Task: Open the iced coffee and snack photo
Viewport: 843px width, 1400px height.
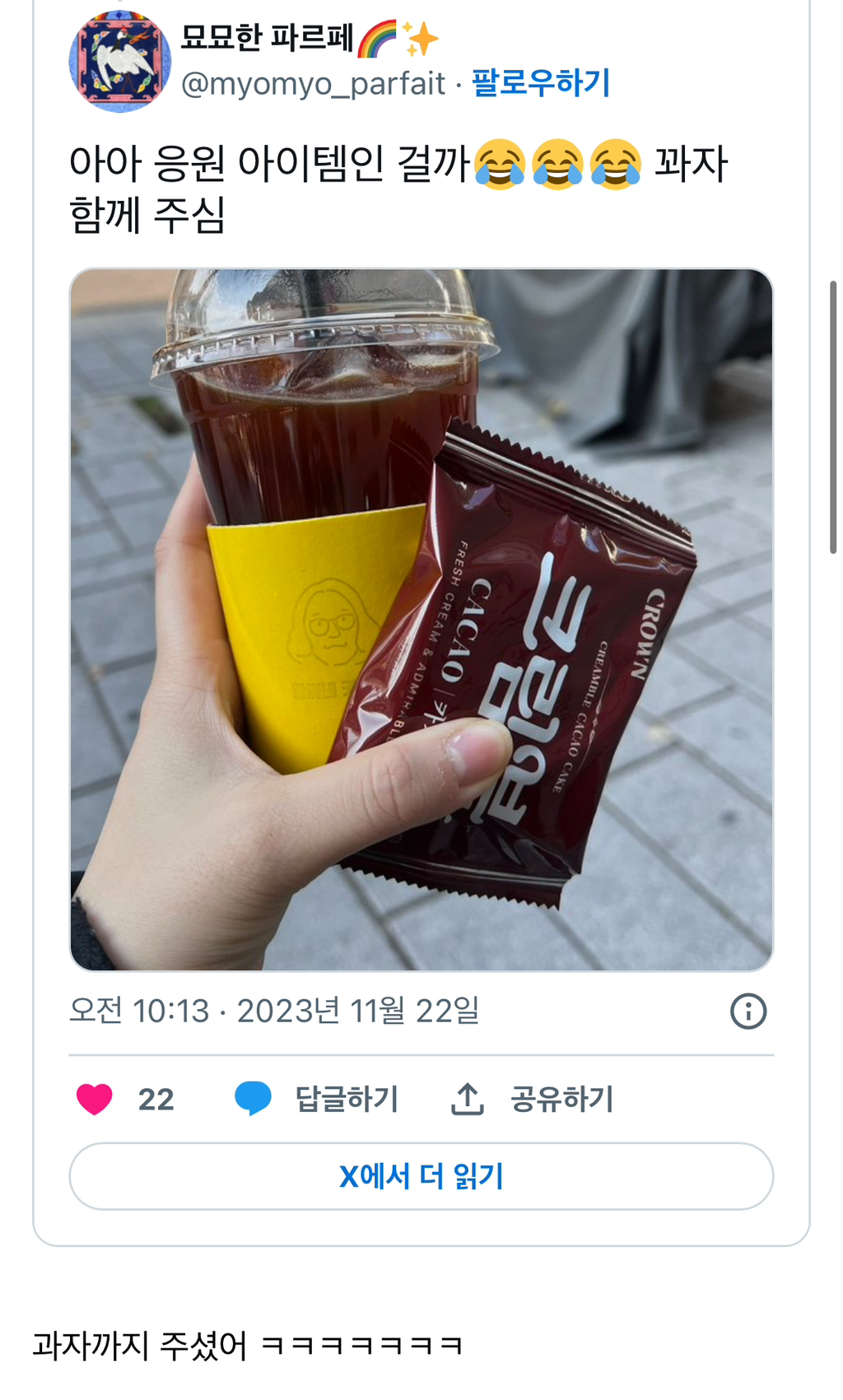Action: tap(421, 620)
